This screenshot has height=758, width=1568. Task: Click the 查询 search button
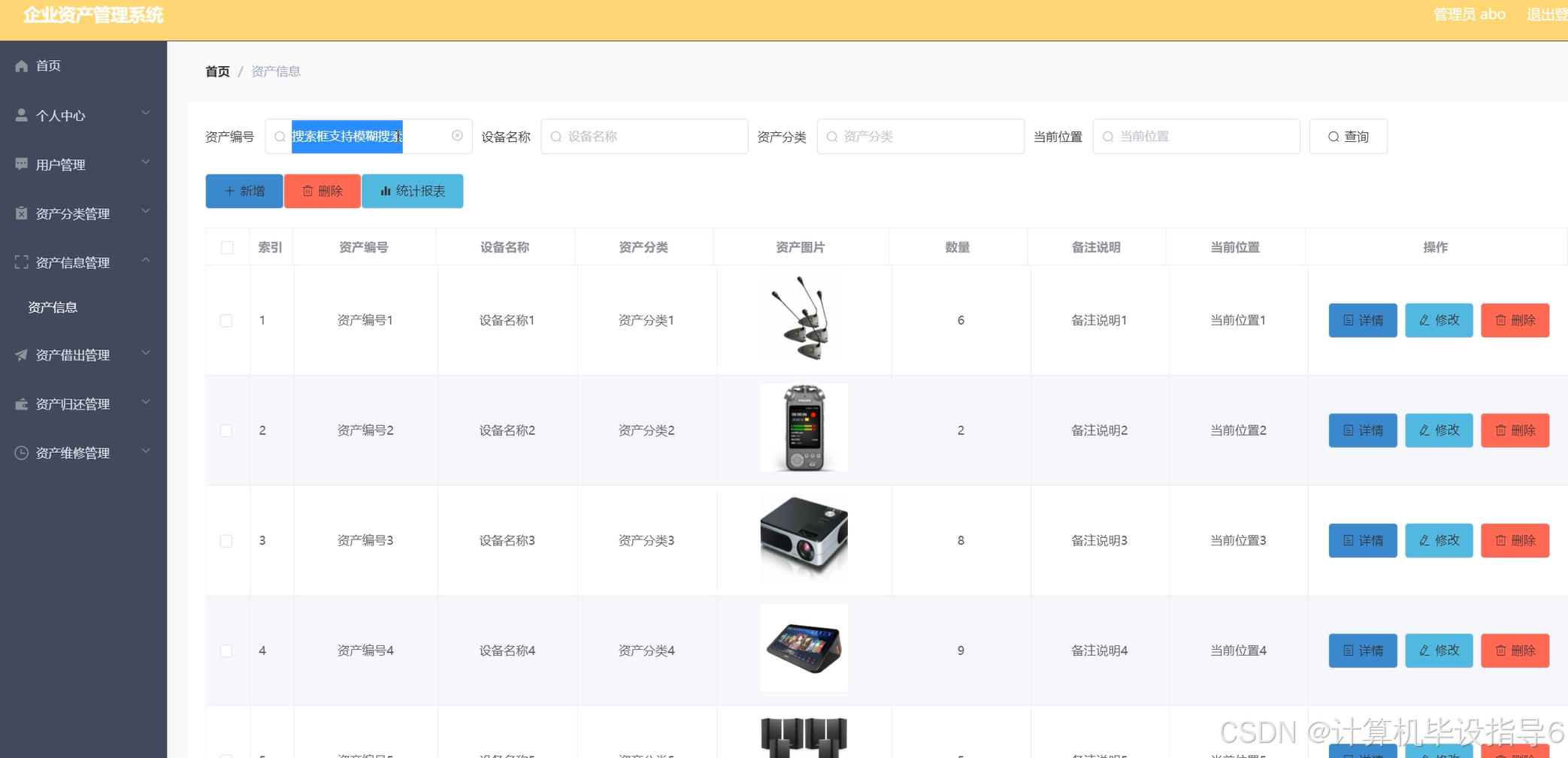tap(1348, 137)
